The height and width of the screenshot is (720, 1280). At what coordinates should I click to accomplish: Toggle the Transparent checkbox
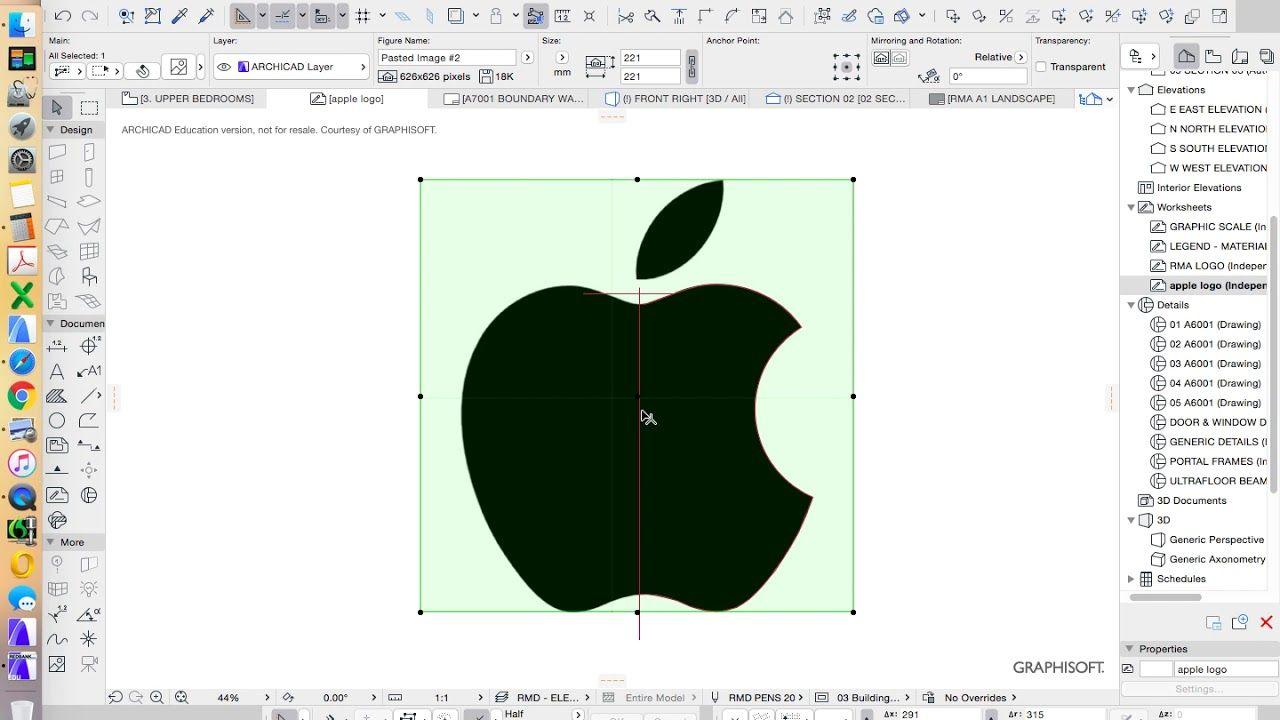coord(1041,67)
